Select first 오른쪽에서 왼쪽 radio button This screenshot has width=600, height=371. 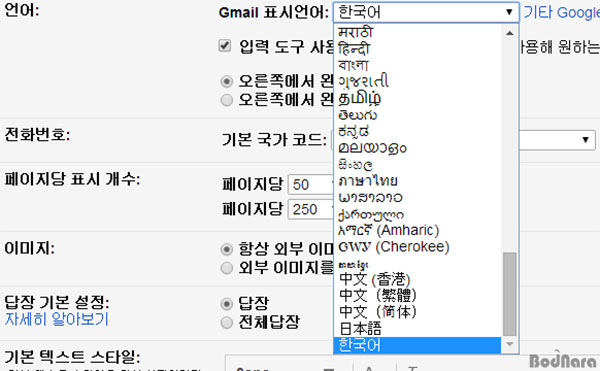(x=227, y=81)
